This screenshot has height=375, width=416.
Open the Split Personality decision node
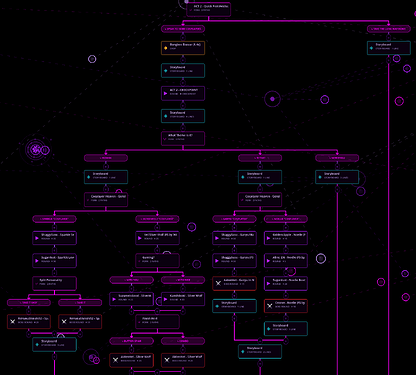click(x=55, y=283)
